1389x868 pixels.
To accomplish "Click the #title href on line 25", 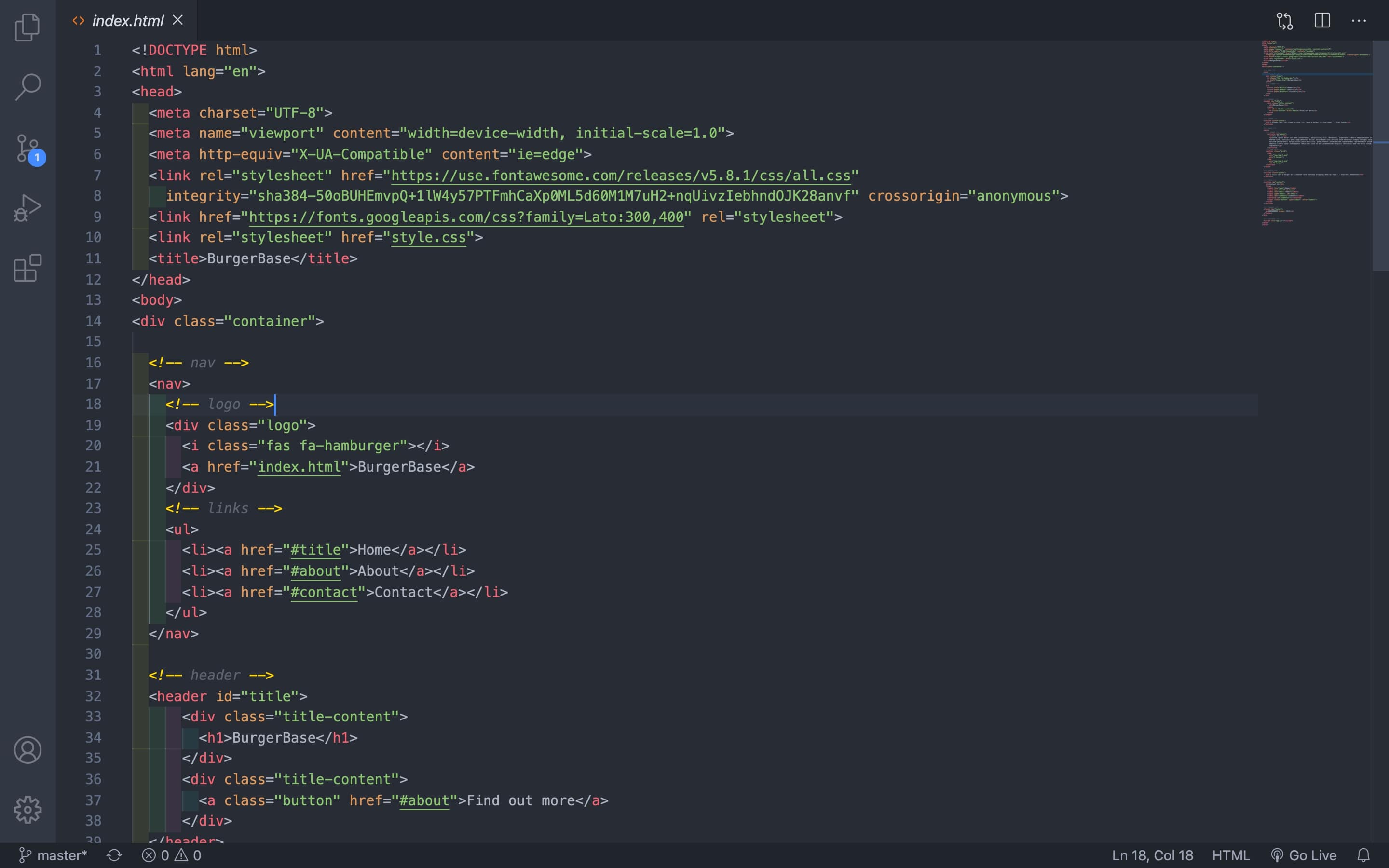I will pos(316,550).
